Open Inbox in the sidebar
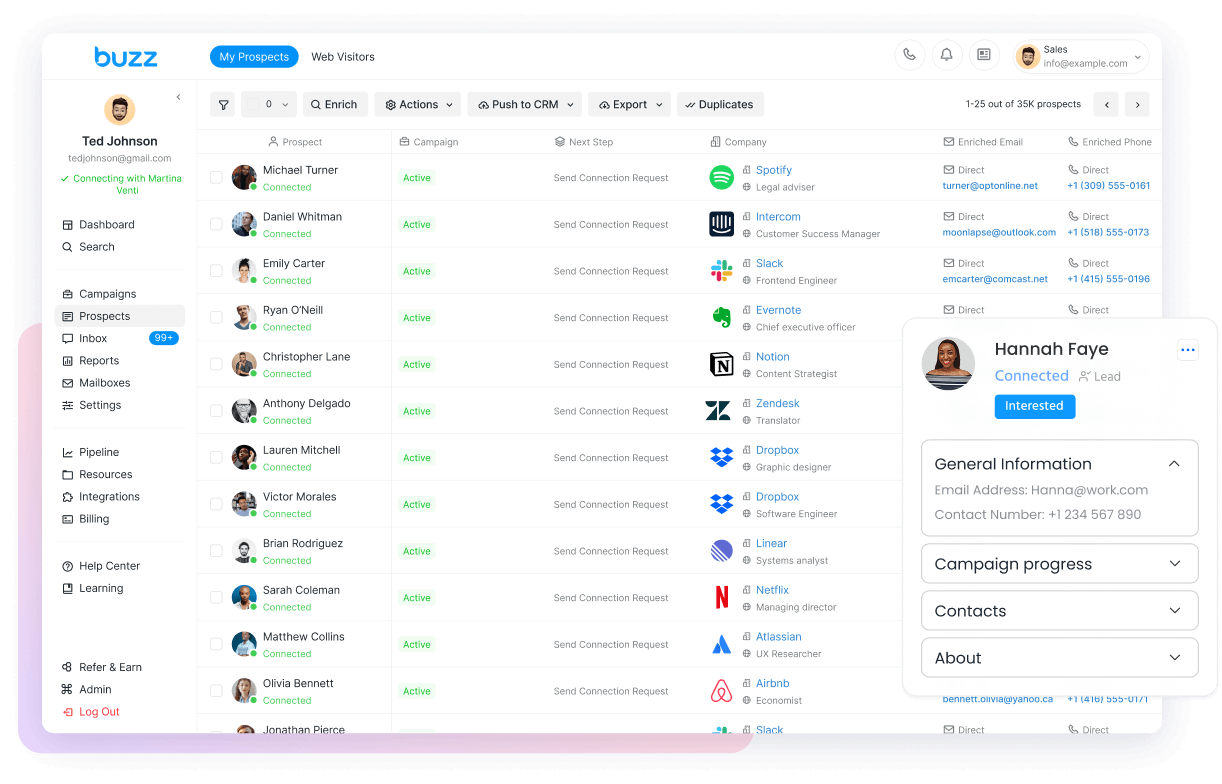Image resolution: width=1222 pixels, height=784 pixels. pos(93,339)
